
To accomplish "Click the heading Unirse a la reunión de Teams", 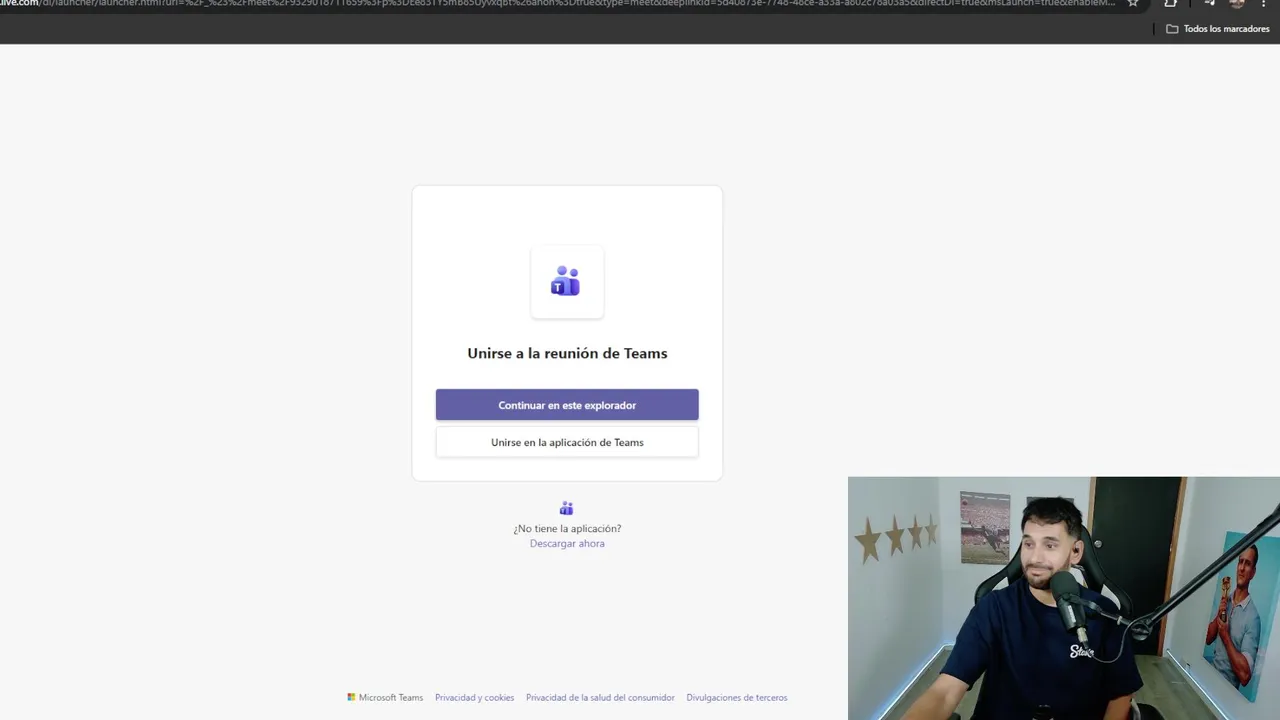I will pyautogui.click(x=567, y=353).
